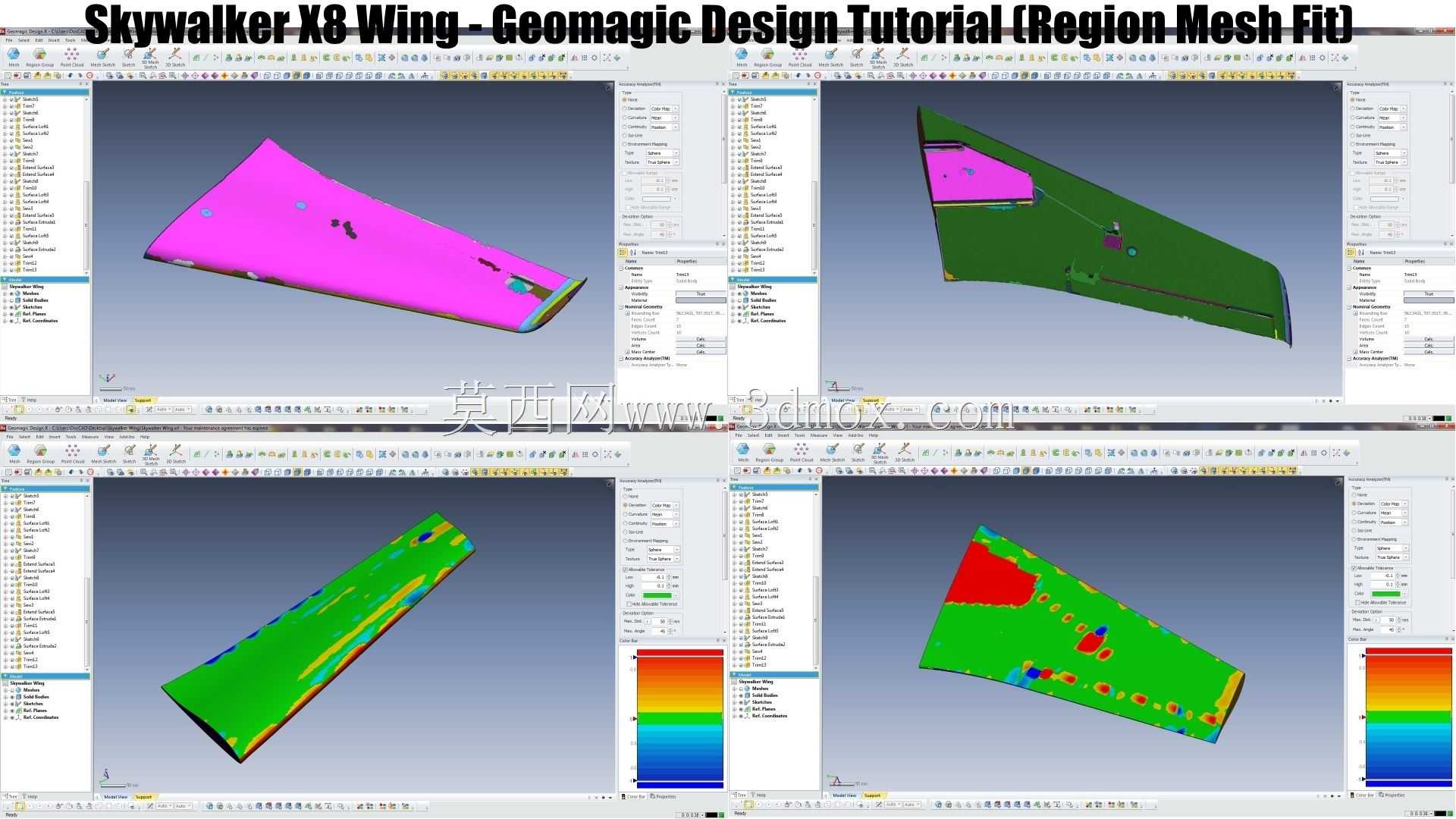This screenshot has height=819, width=1456.
Task: Click Calc. button for Mass Center, top-left window
Action: pyautogui.click(x=701, y=352)
